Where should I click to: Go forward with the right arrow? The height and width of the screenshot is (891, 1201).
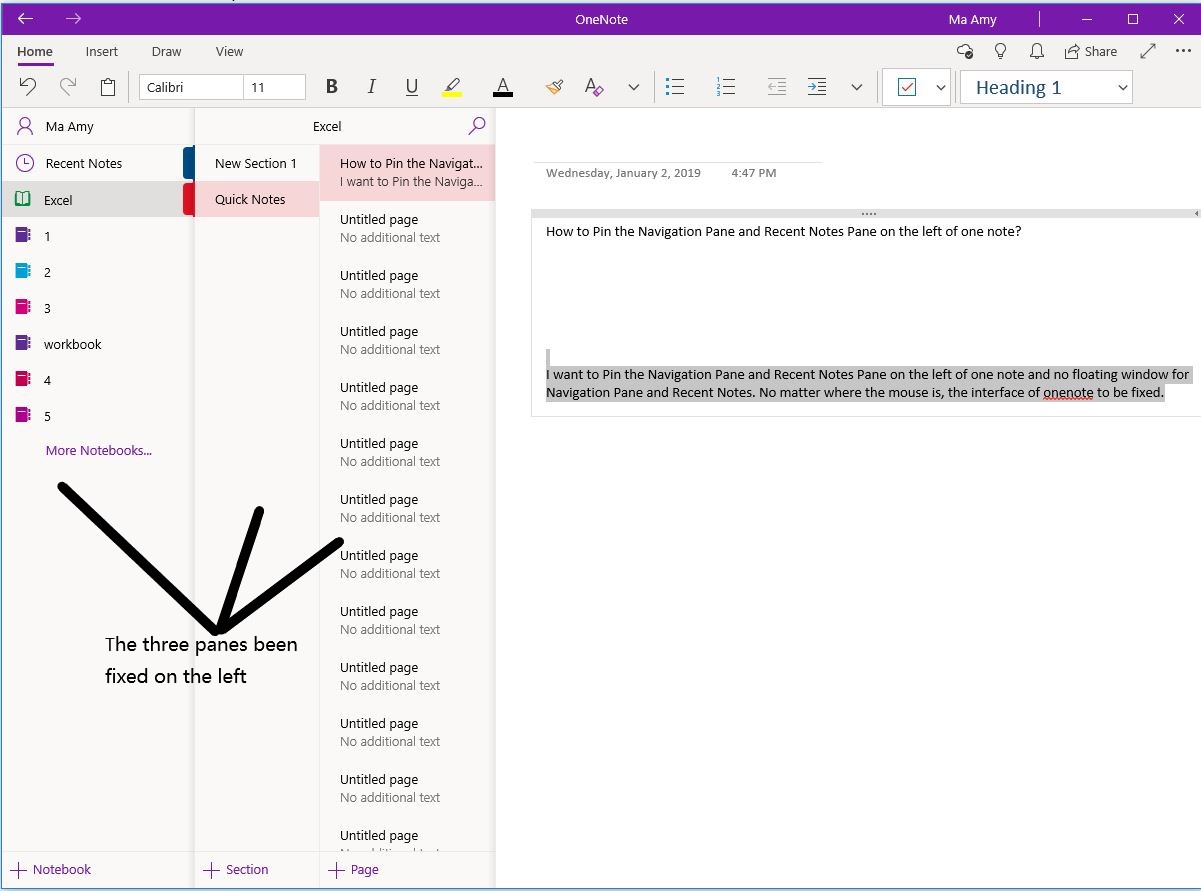tap(73, 18)
